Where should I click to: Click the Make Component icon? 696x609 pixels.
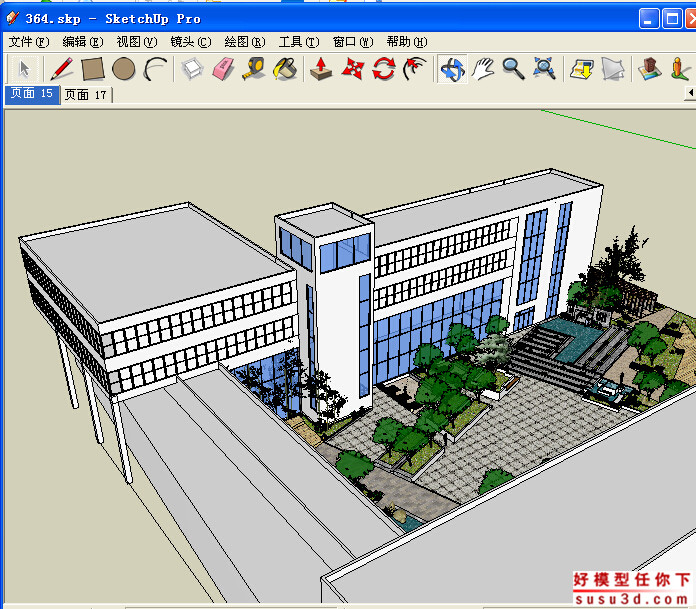pos(192,69)
